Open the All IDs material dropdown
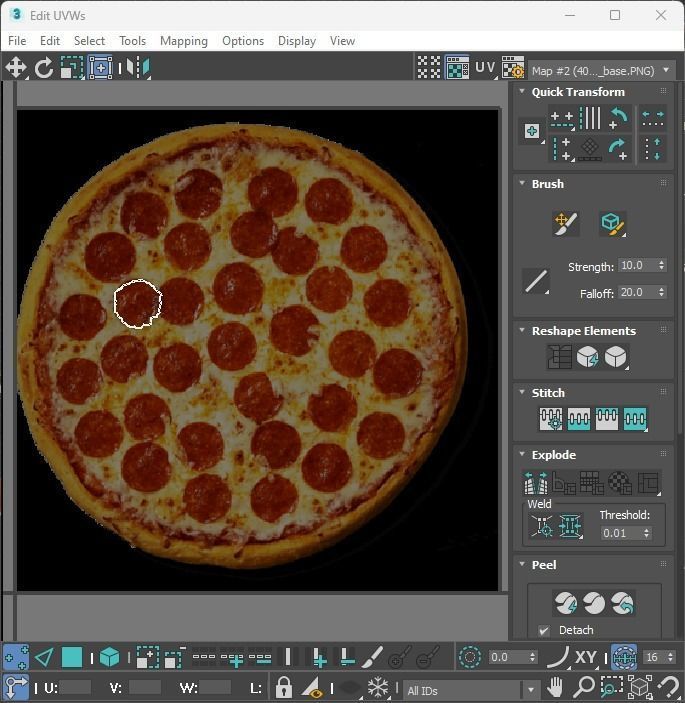The image size is (685, 703). pyautogui.click(x=471, y=690)
